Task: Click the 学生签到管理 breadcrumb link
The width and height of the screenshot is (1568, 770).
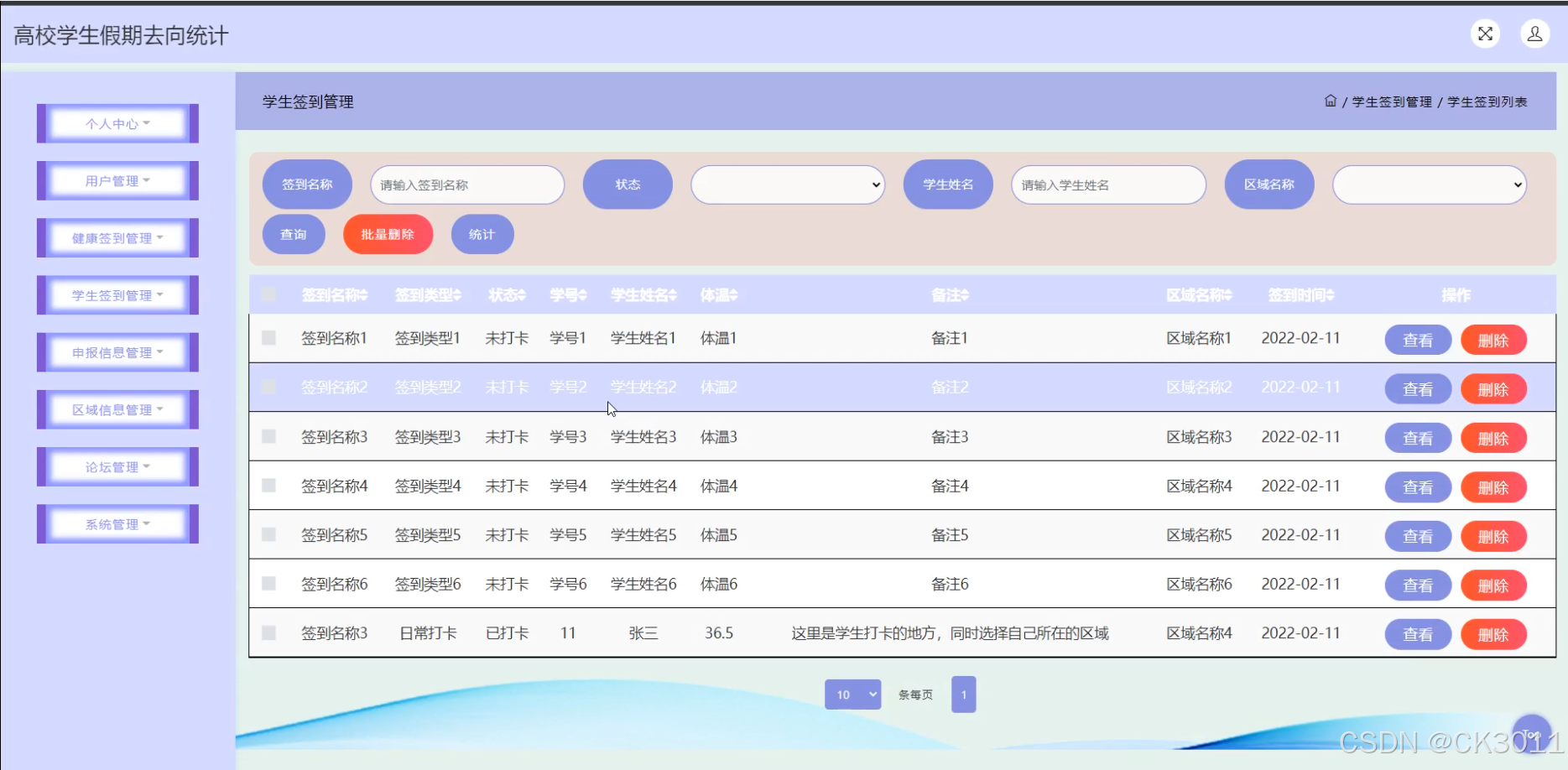Action: [x=1392, y=101]
